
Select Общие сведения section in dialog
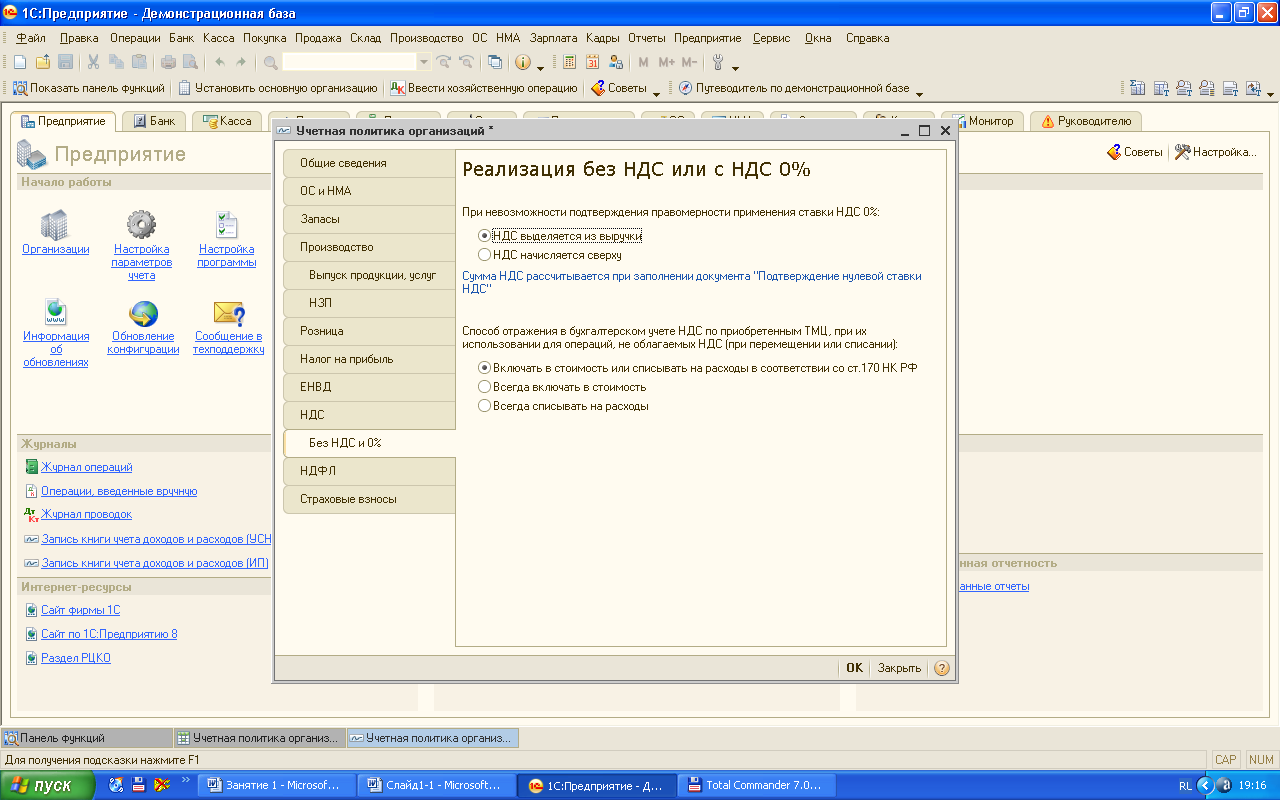369,163
